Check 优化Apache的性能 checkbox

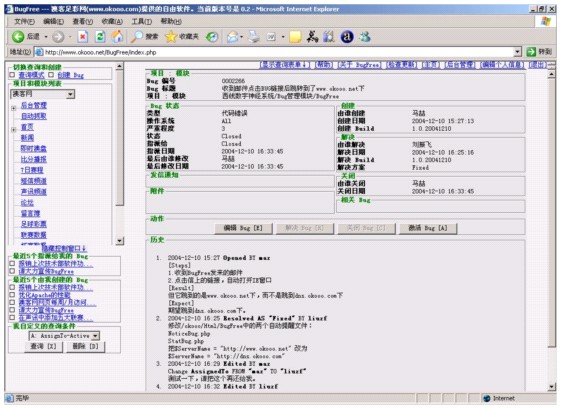click(x=12, y=295)
